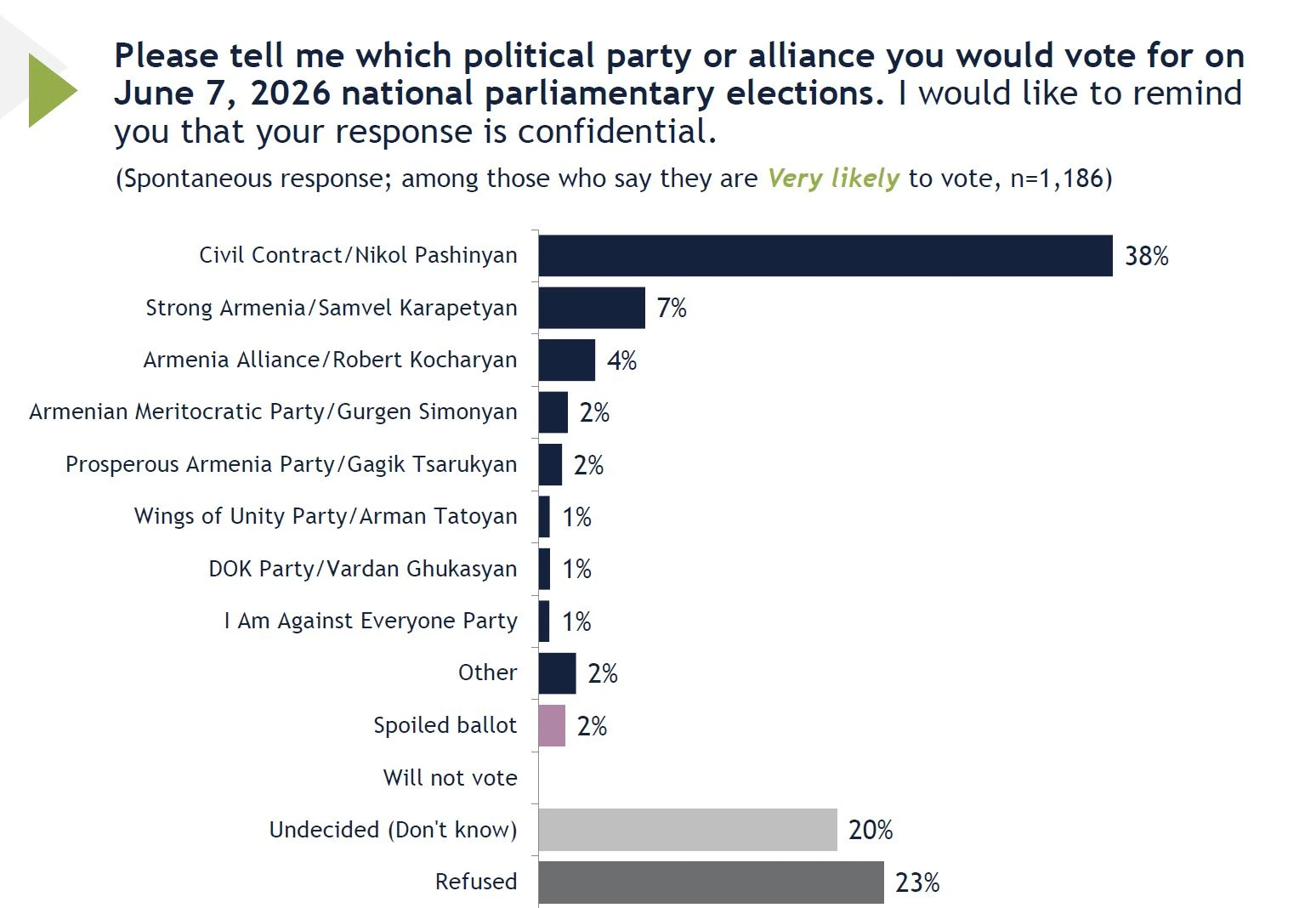This screenshot has width=1316, height=908.
Task: Select the 23% Refused data label
Action: 917,882
